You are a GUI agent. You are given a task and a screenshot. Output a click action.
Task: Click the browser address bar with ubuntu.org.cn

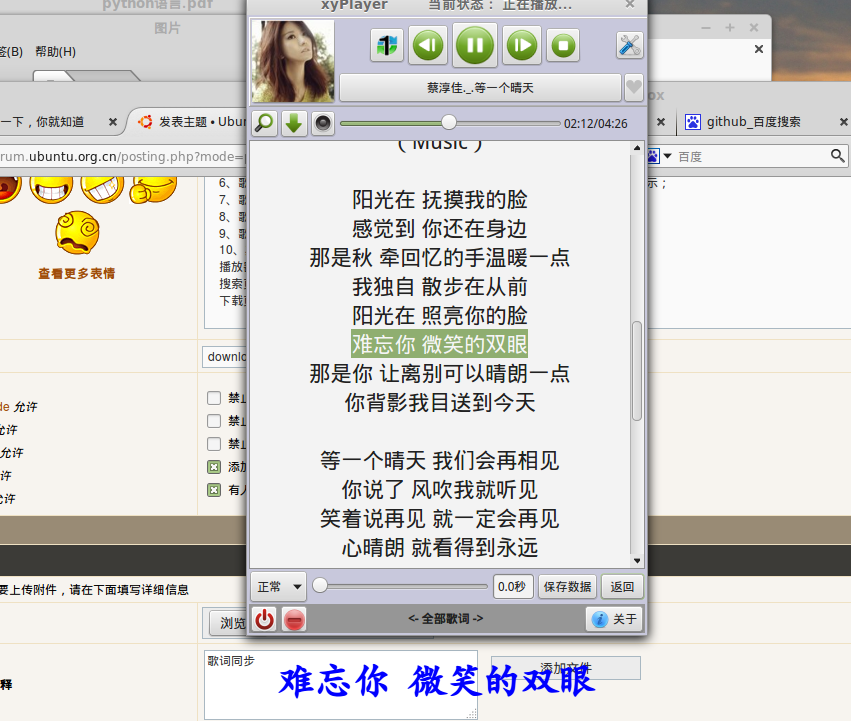tap(122, 156)
